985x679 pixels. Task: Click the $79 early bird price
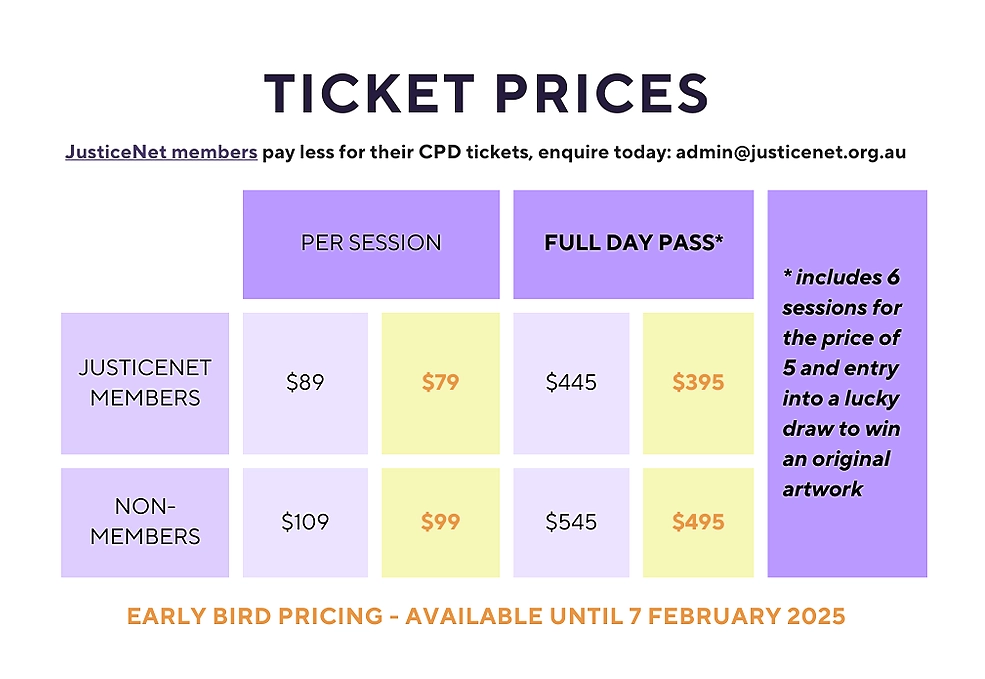(x=440, y=382)
